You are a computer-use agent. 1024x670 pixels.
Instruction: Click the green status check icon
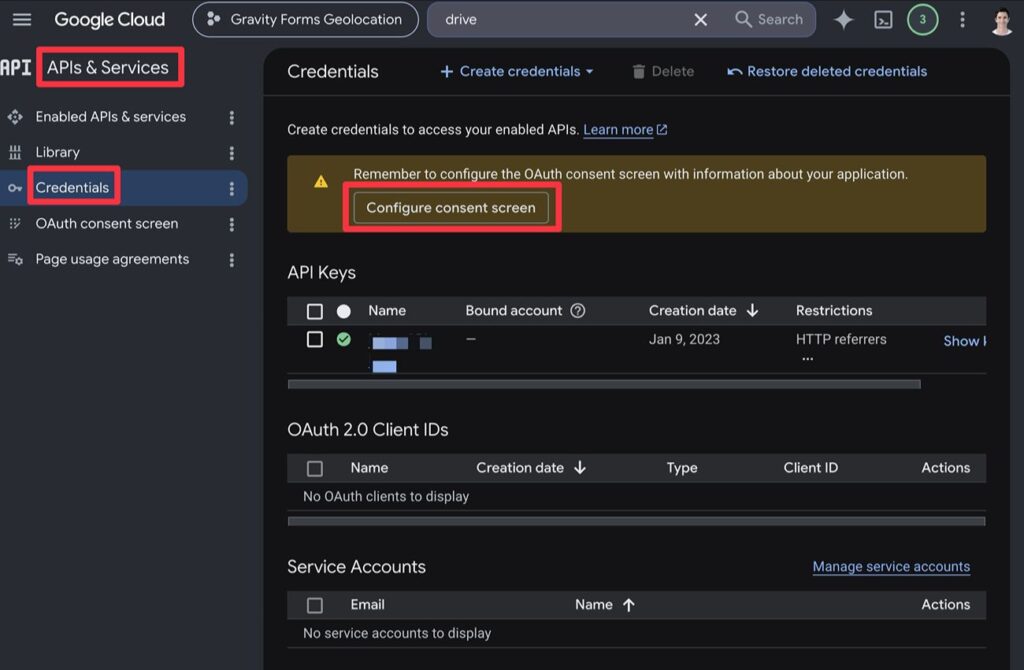(344, 340)
